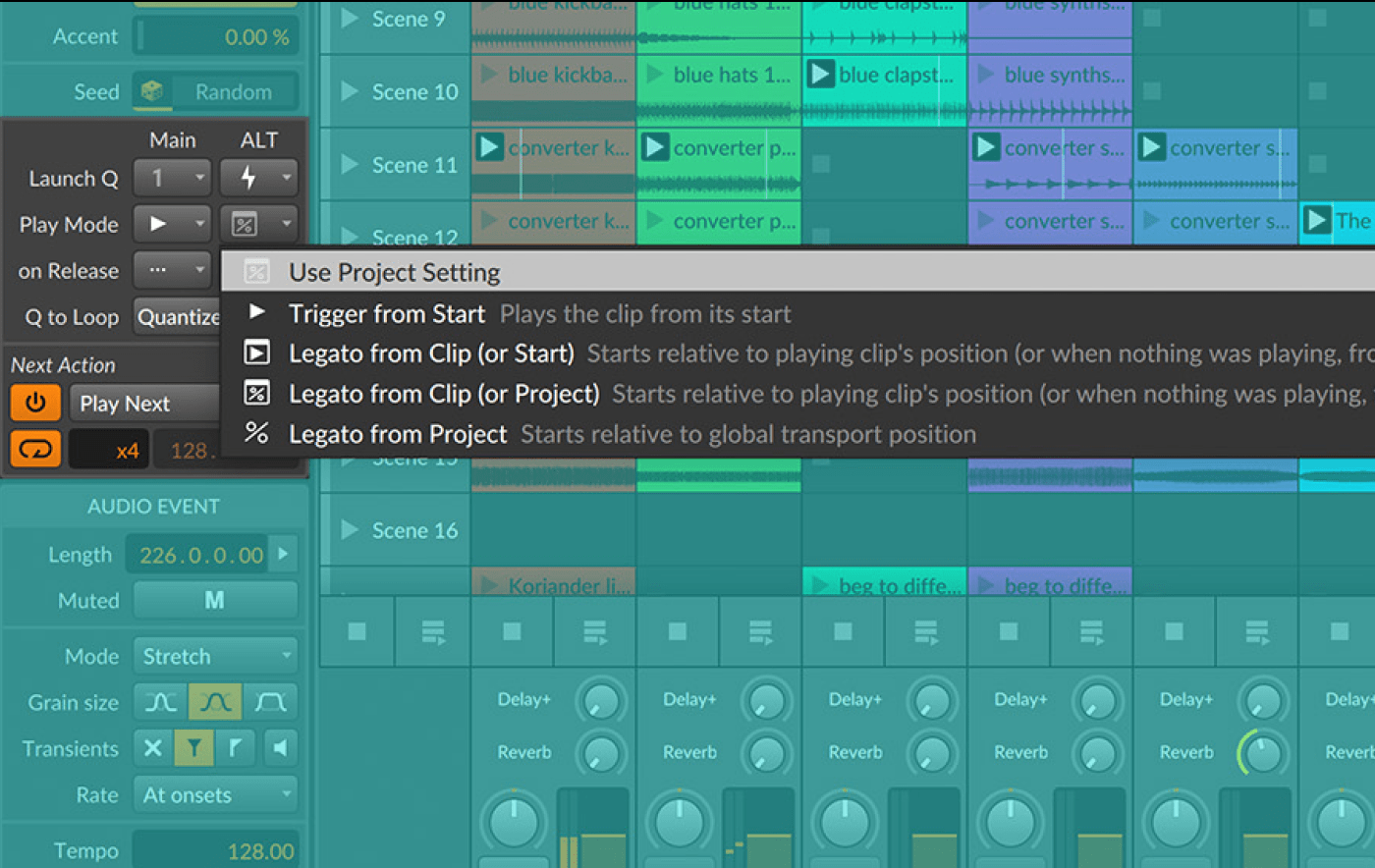1375x868 pixels.
Task: Click the Accent value 0.00 %
Action: coord(215,36)
